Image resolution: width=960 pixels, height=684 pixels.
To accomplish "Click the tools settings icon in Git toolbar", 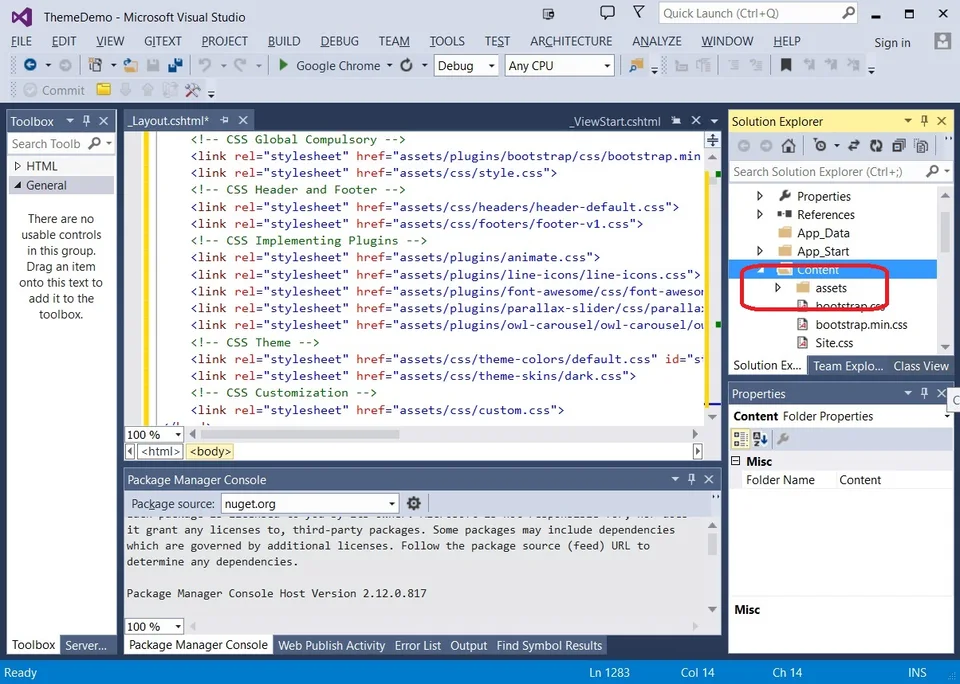I will (x=192, y=90).
